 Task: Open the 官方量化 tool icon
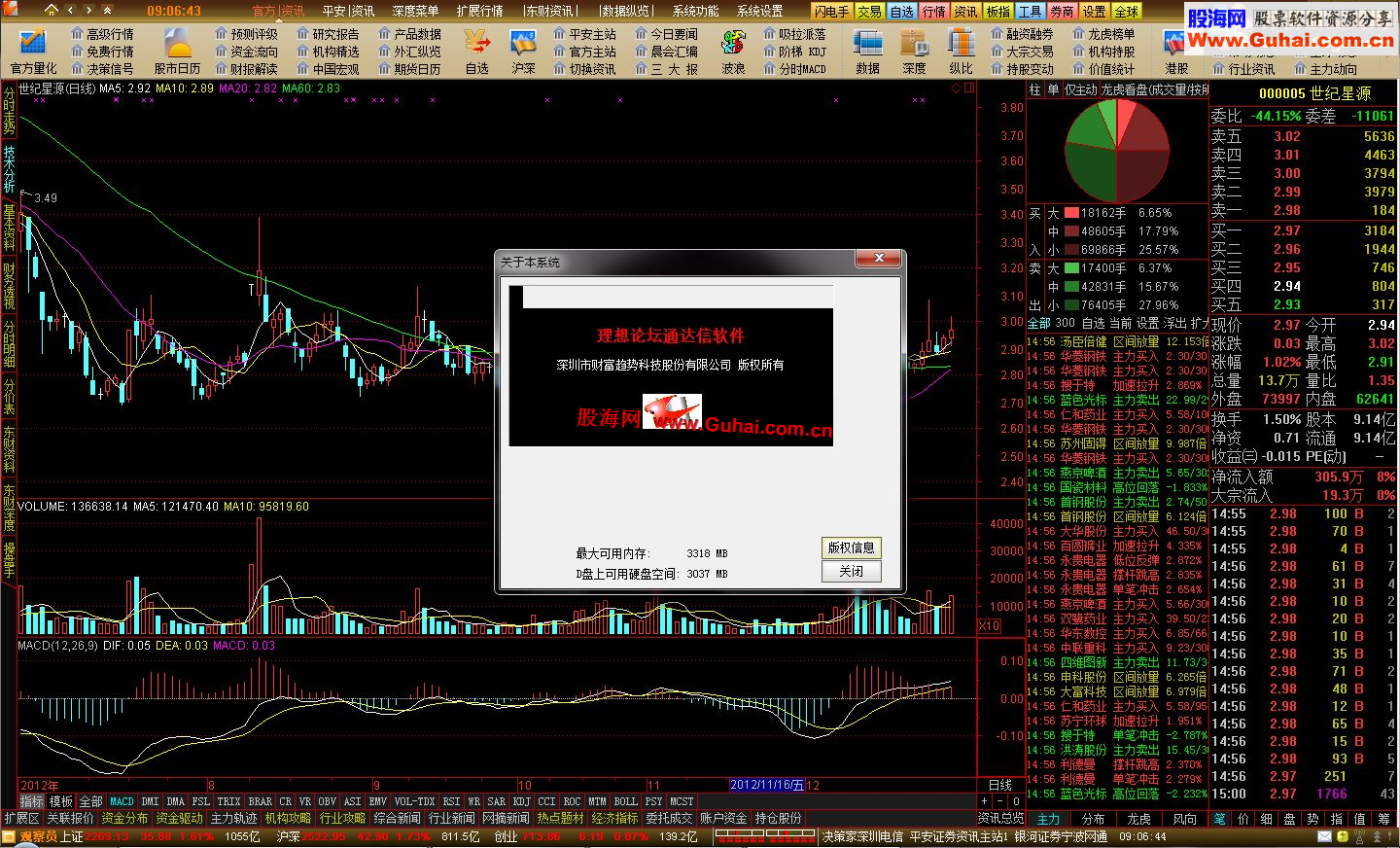tap(33, 43)
